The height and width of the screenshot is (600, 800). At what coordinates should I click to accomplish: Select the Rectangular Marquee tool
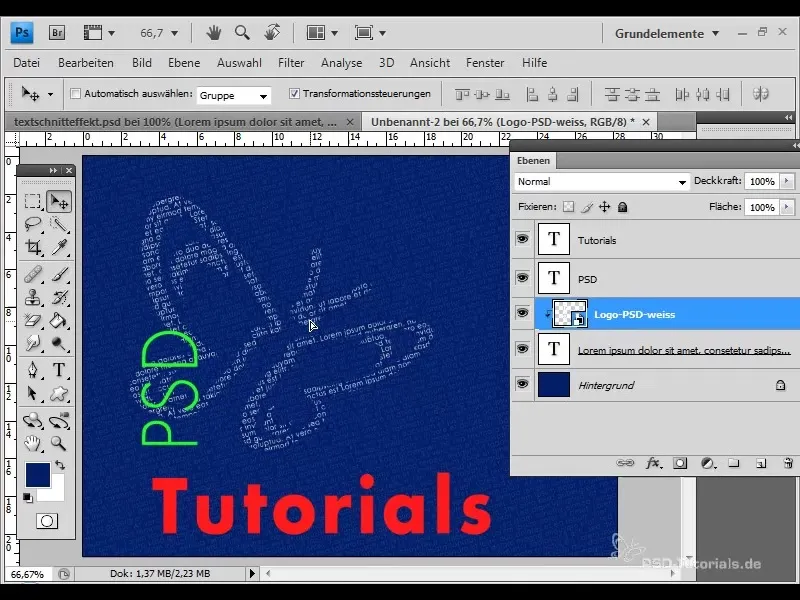tap(33, 201)
